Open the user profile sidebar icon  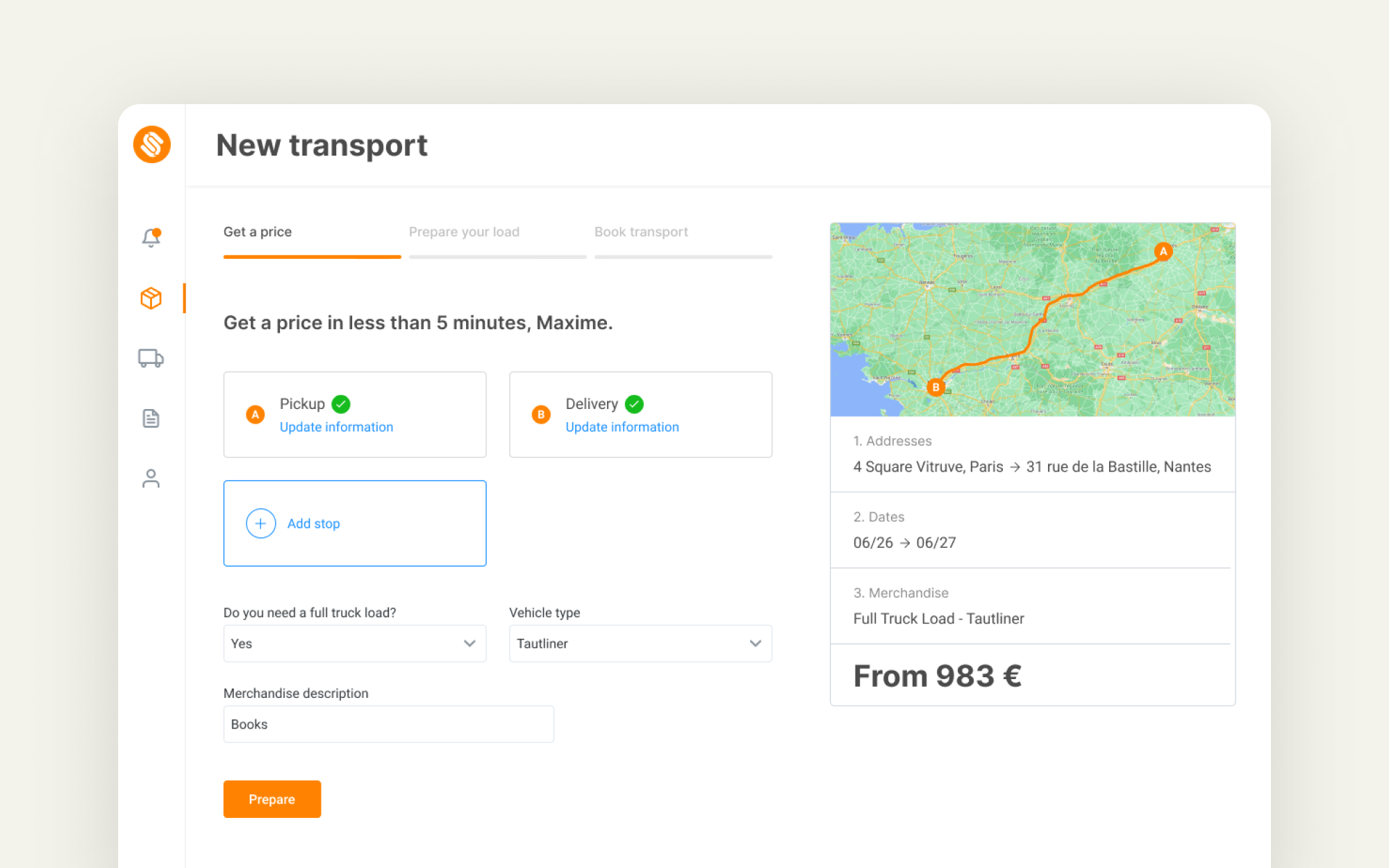pos(151,478)
